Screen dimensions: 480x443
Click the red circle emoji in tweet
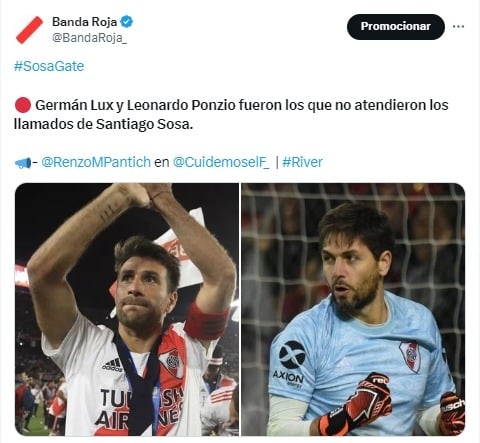[x=23, y=105]
